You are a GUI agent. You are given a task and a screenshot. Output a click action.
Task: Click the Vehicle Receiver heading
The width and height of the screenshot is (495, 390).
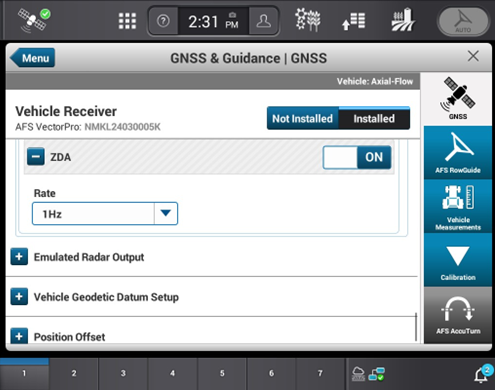pyautogui.click(x=66, y=111)
